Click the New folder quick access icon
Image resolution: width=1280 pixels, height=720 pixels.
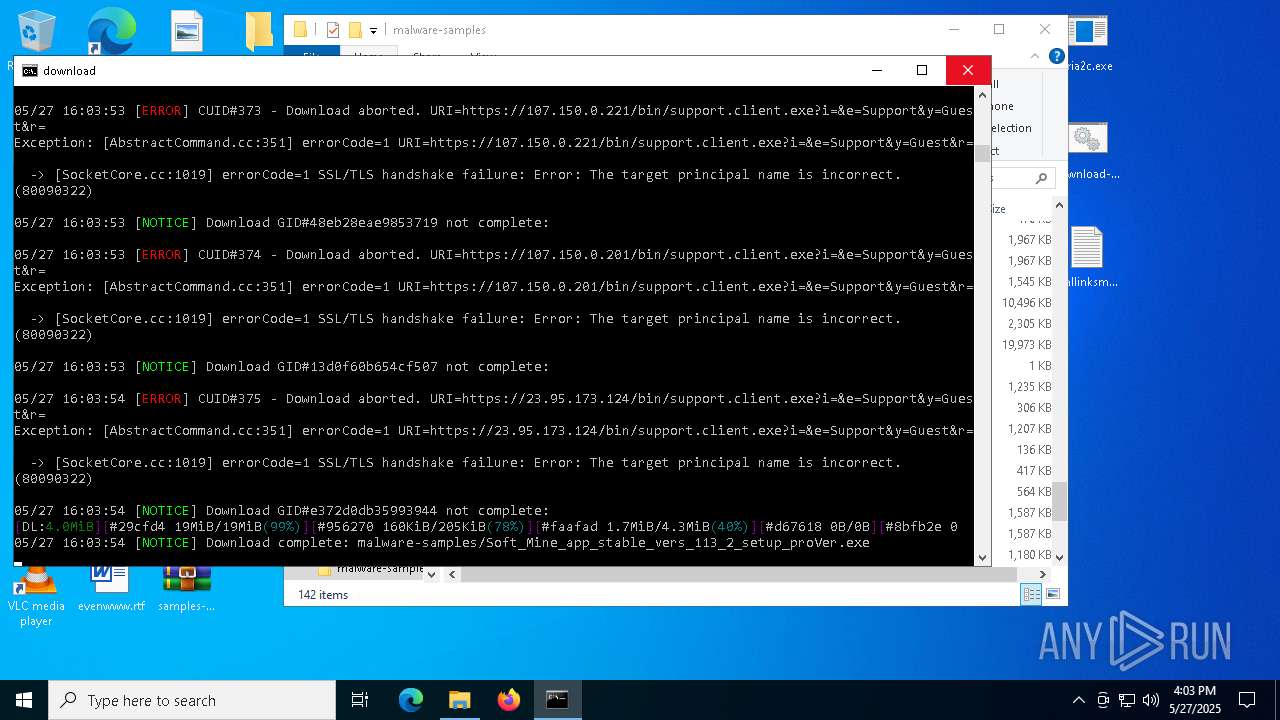coord(355,30)
